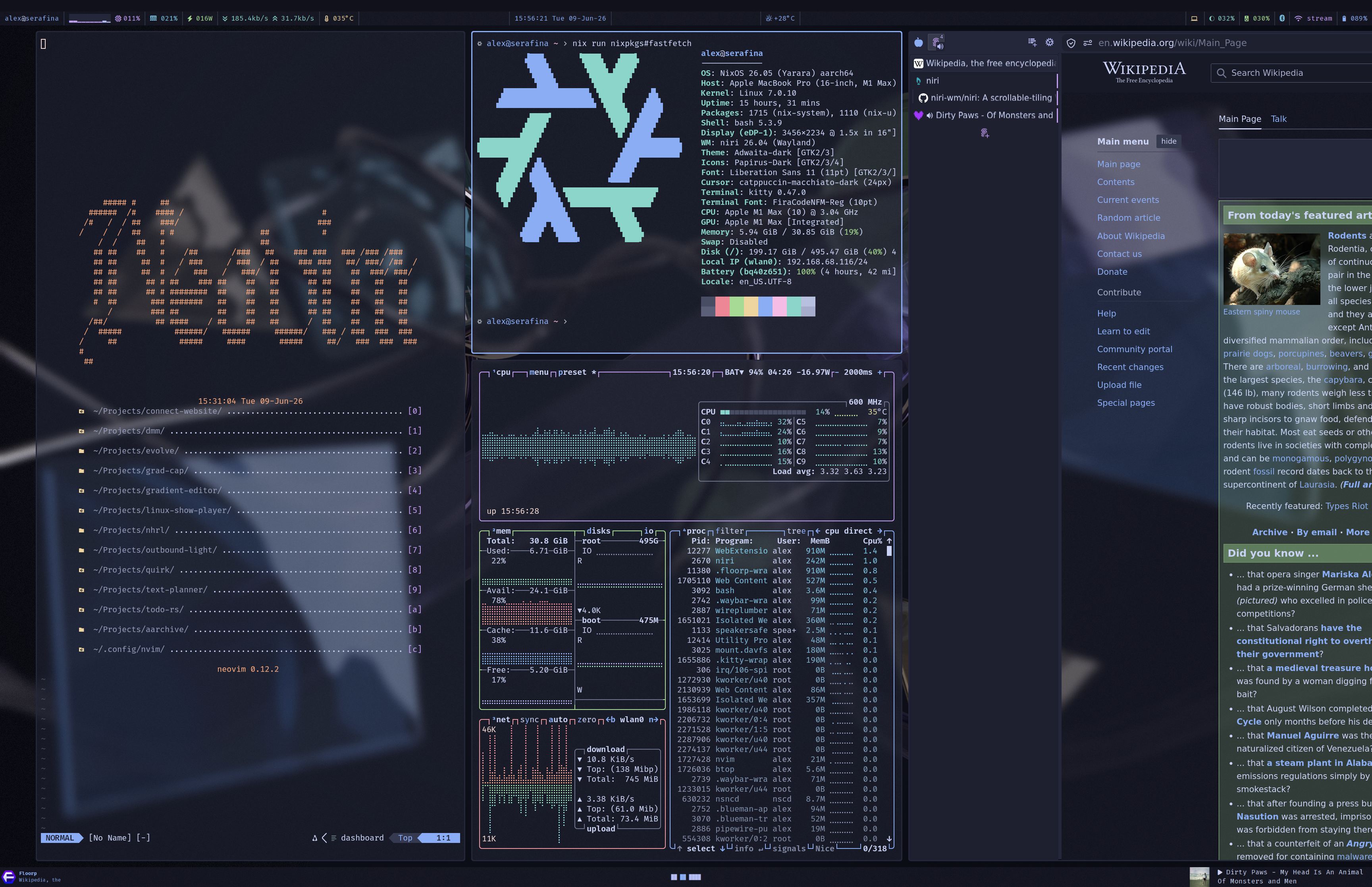Click the CPU 011% module in top bar

click(127, 18)
